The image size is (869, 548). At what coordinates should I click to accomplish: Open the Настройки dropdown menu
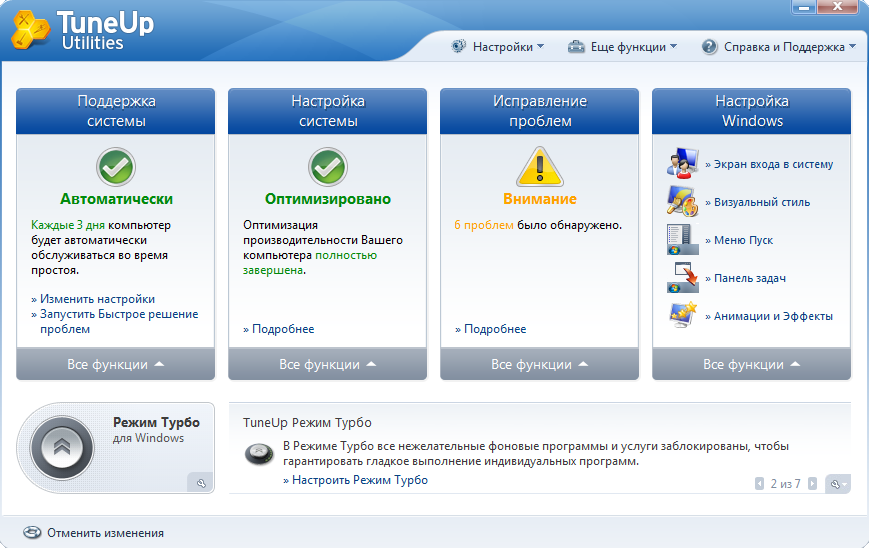(x=508, y=47)
